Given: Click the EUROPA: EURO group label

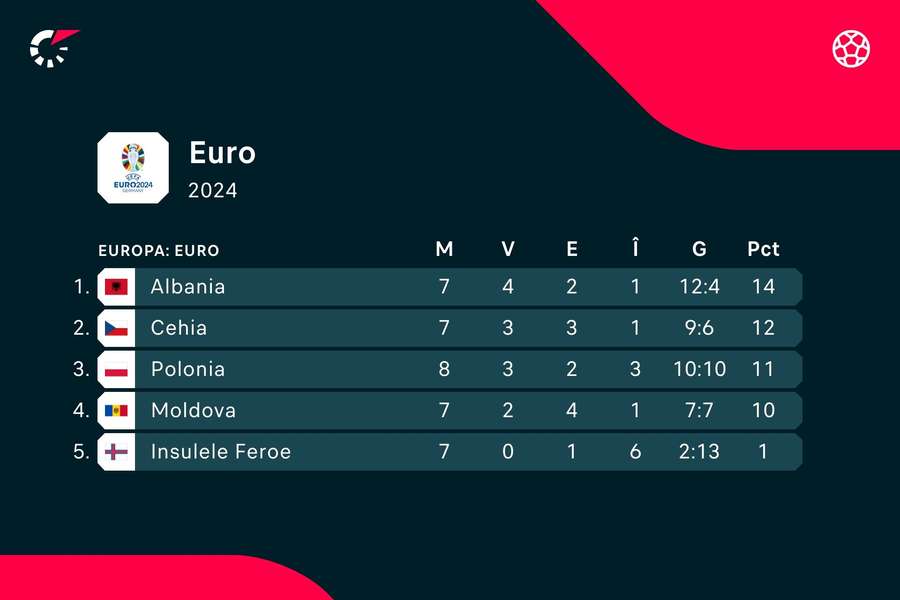Looking at the screenshot, I should coord(159,251).
